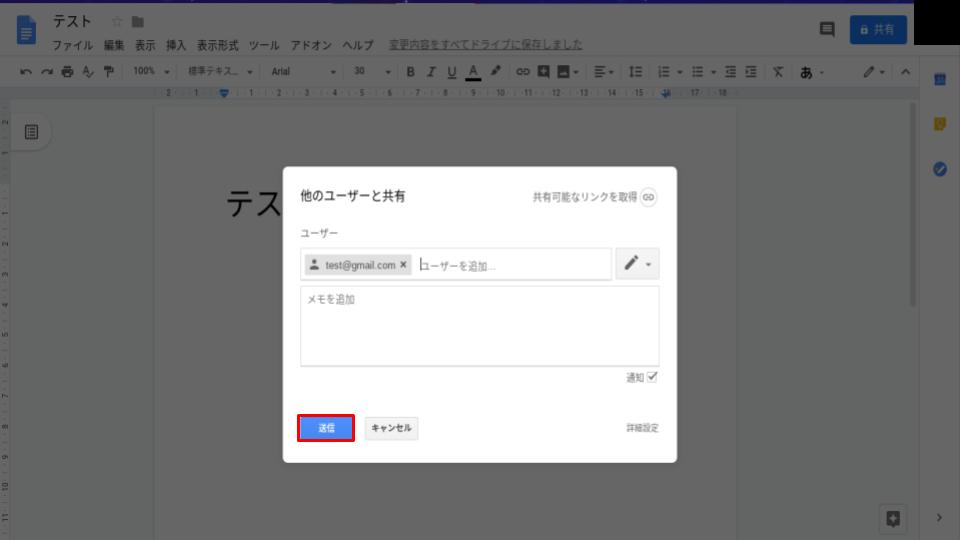
Task: Click the move to folder icon
Action: point(138,22)
